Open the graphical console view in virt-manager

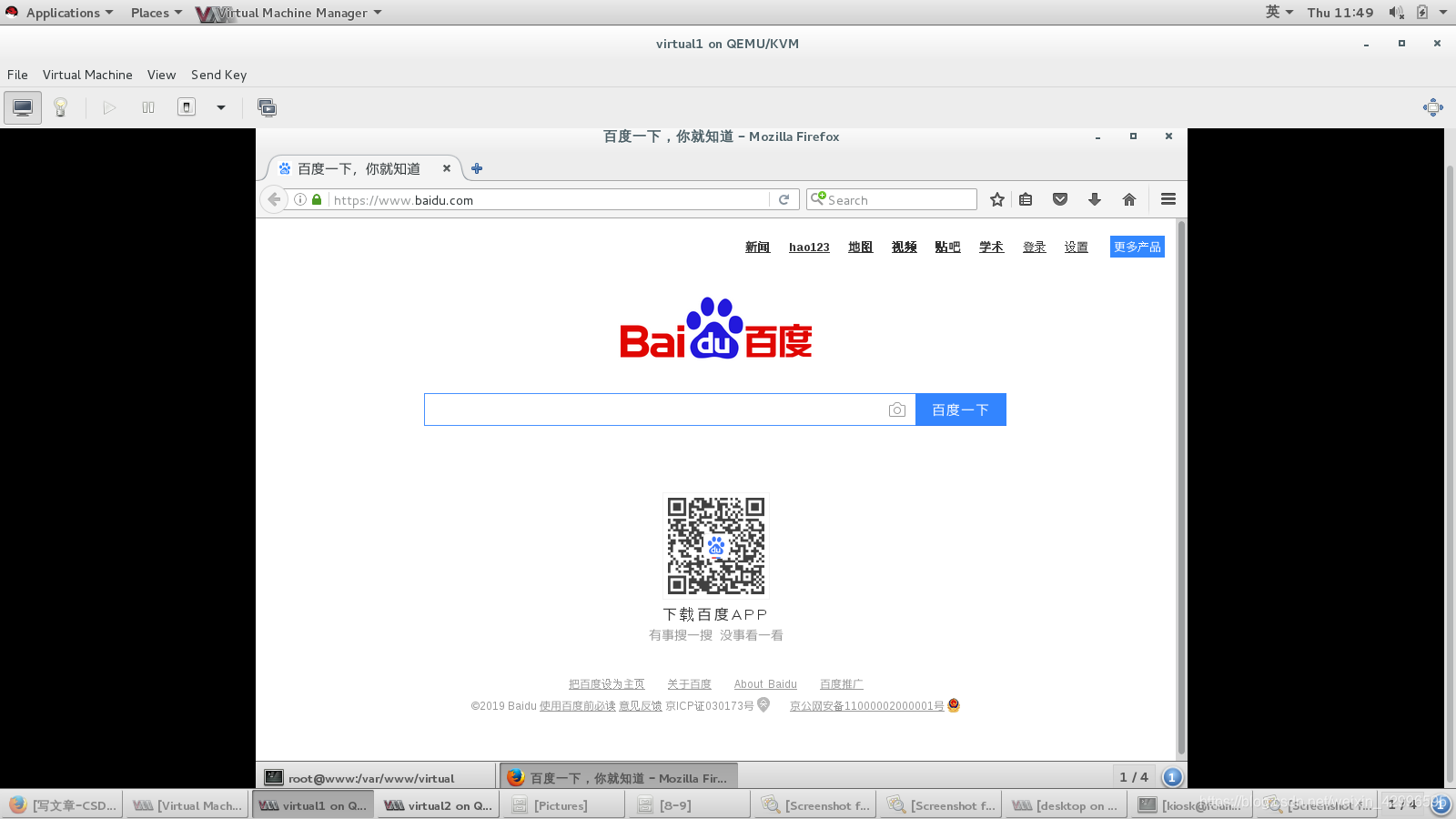(22, 106)
